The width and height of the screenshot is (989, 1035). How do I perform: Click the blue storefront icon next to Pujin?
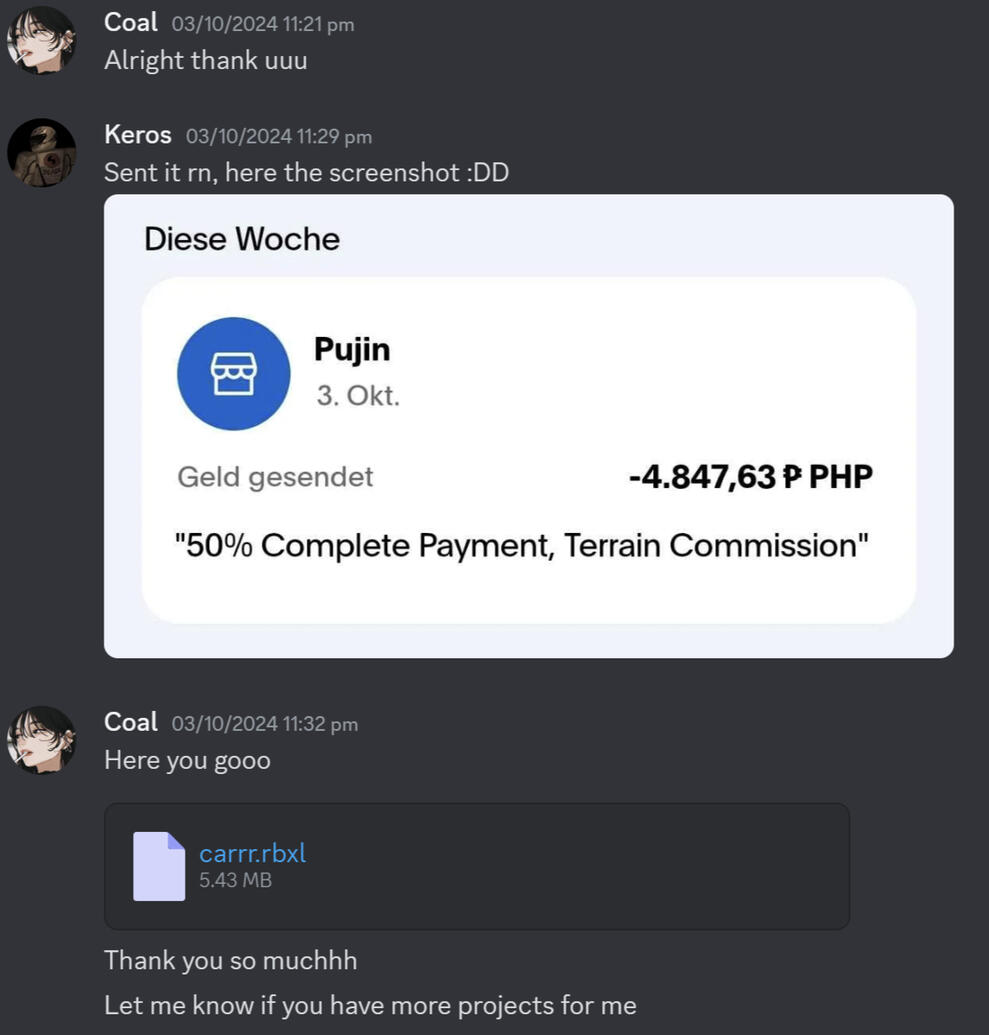(234, 374)
